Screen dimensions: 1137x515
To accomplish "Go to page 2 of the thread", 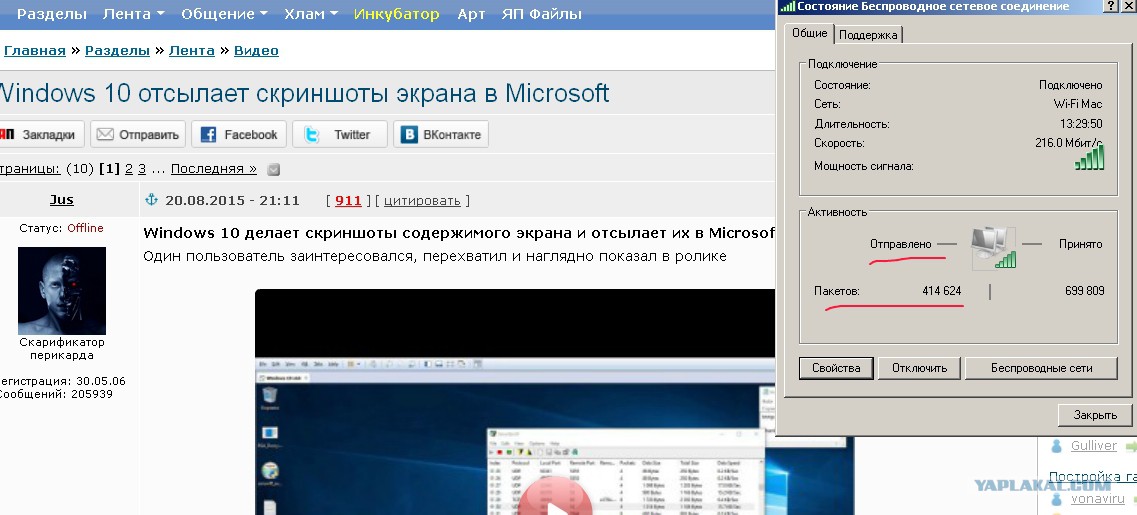I will (129, 168).
